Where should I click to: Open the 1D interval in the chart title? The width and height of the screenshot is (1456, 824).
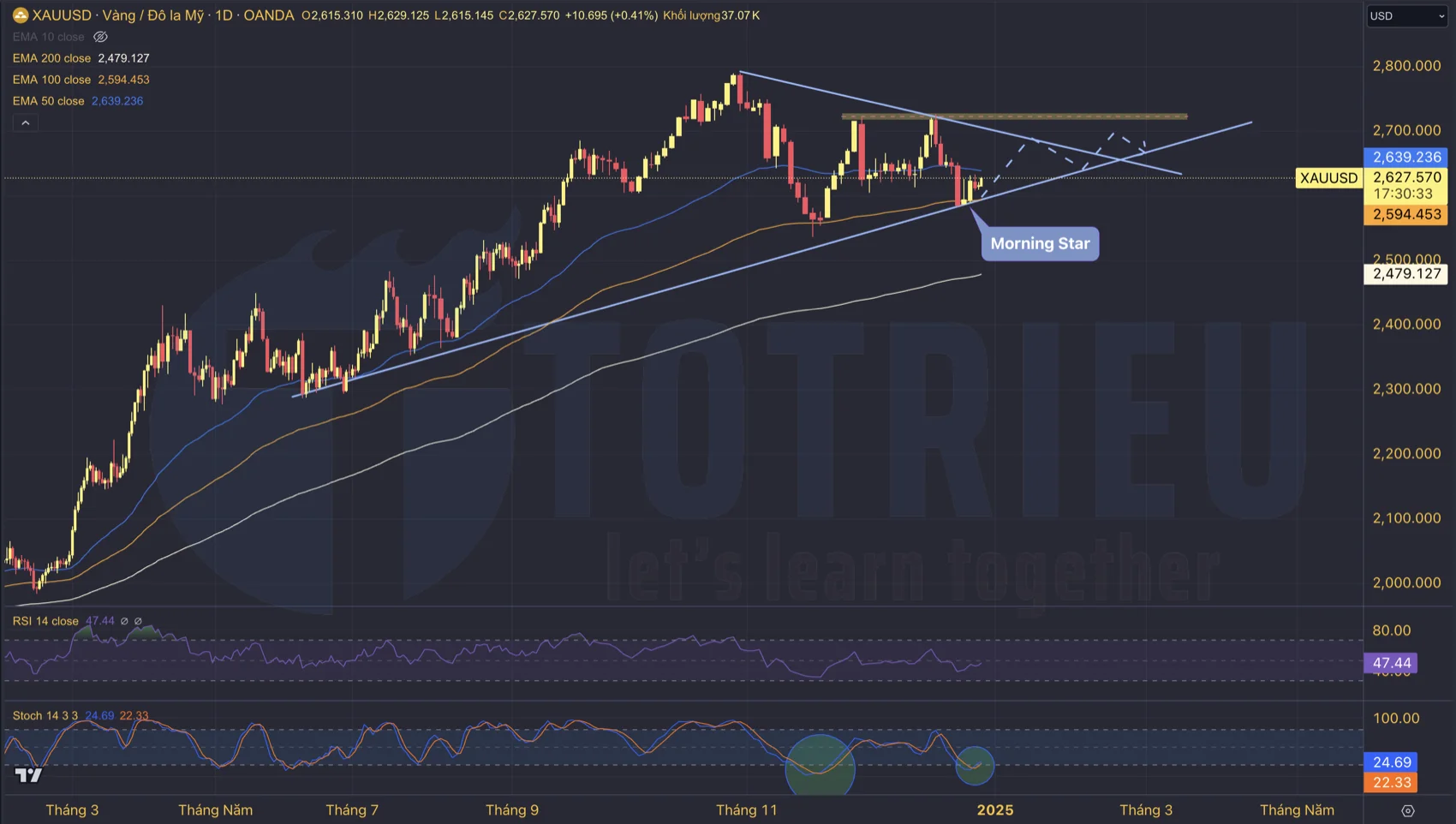coord(224,15)
